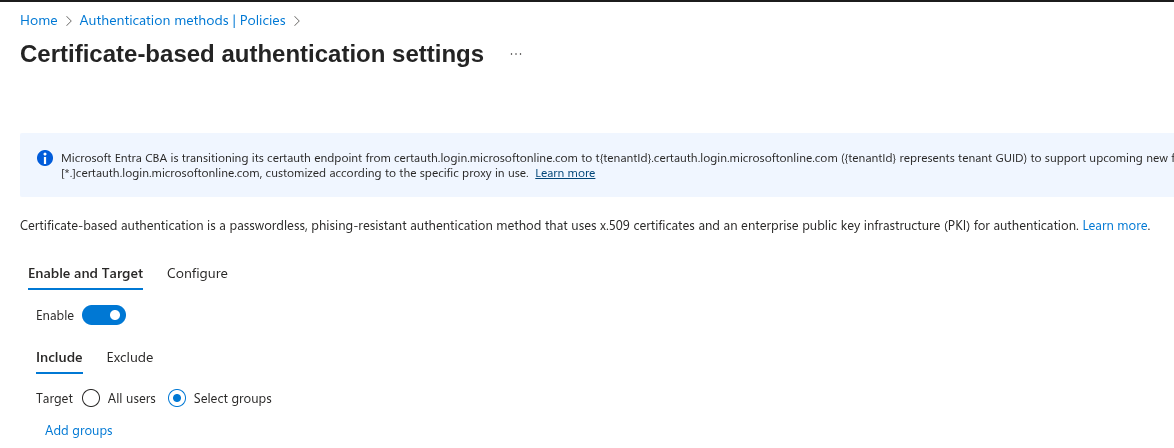Click the Certificate-based authentication settings page title

click(252, 54)
